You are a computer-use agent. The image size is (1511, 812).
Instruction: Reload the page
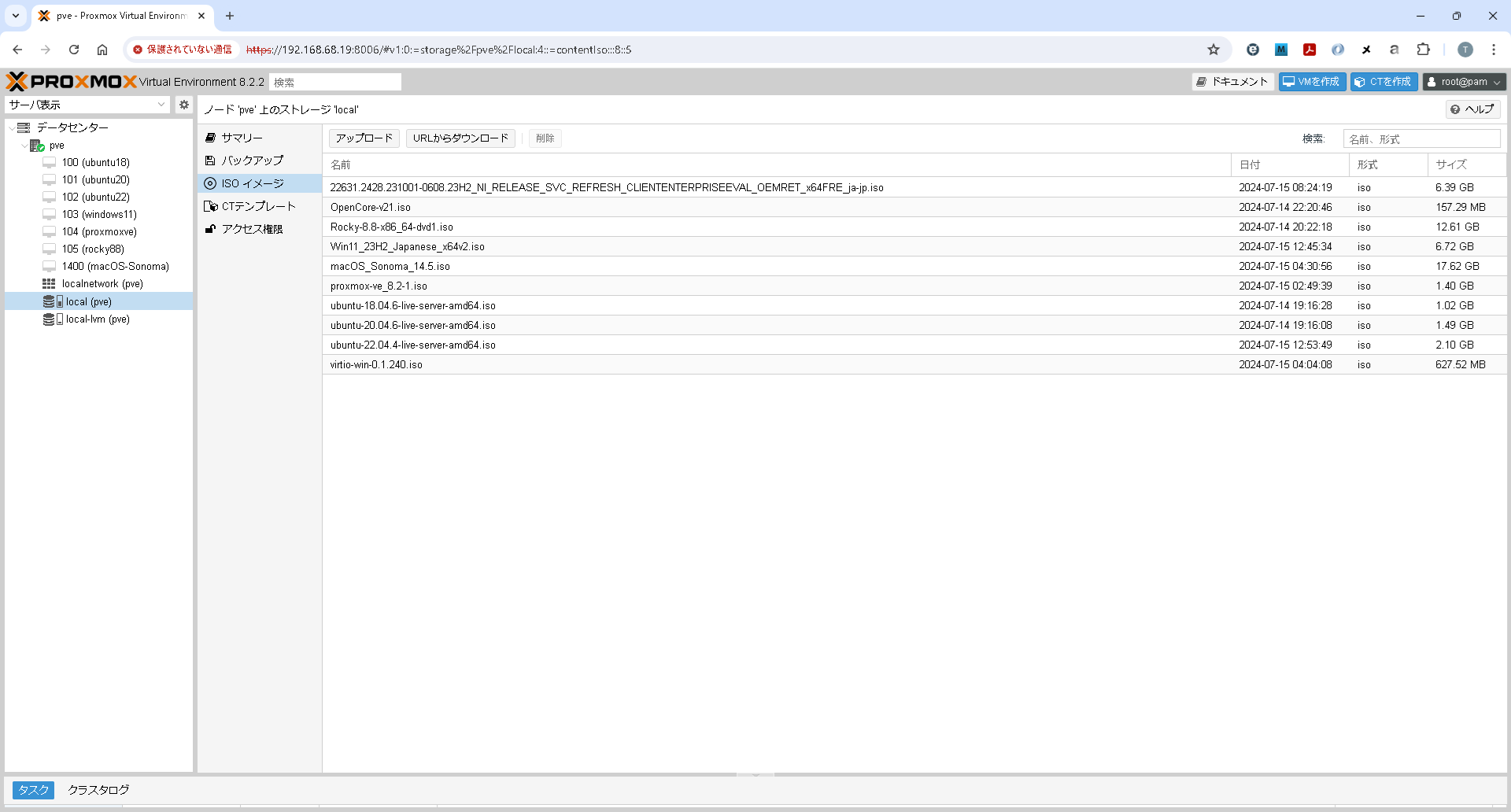click(74, 50)
